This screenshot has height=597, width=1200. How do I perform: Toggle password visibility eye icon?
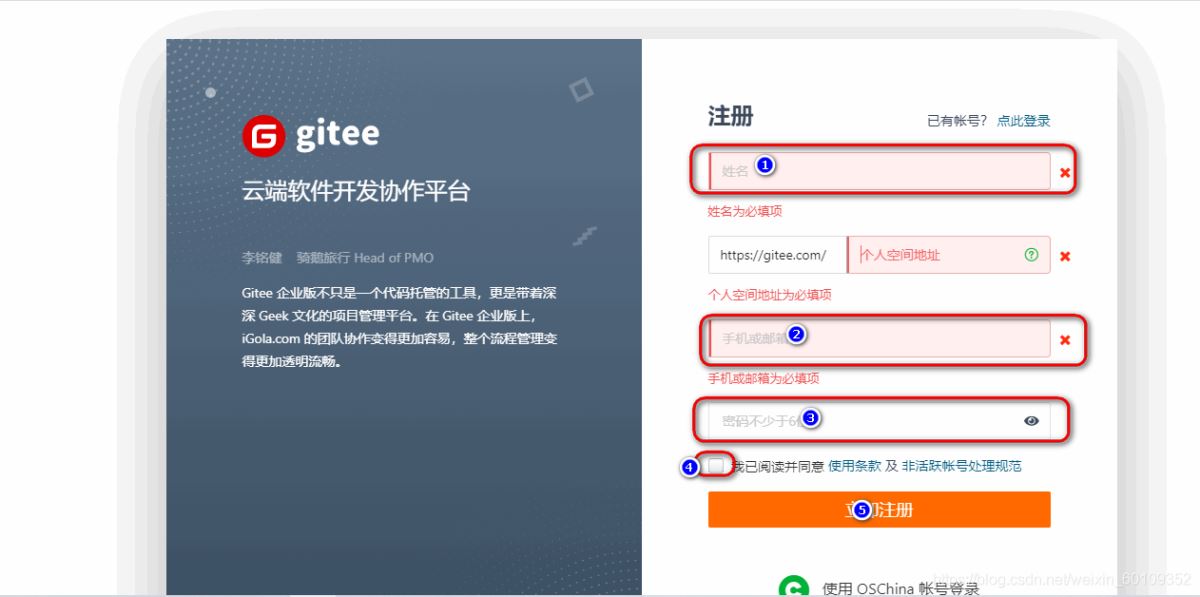pyautogui.click(x=1031, y=421)
